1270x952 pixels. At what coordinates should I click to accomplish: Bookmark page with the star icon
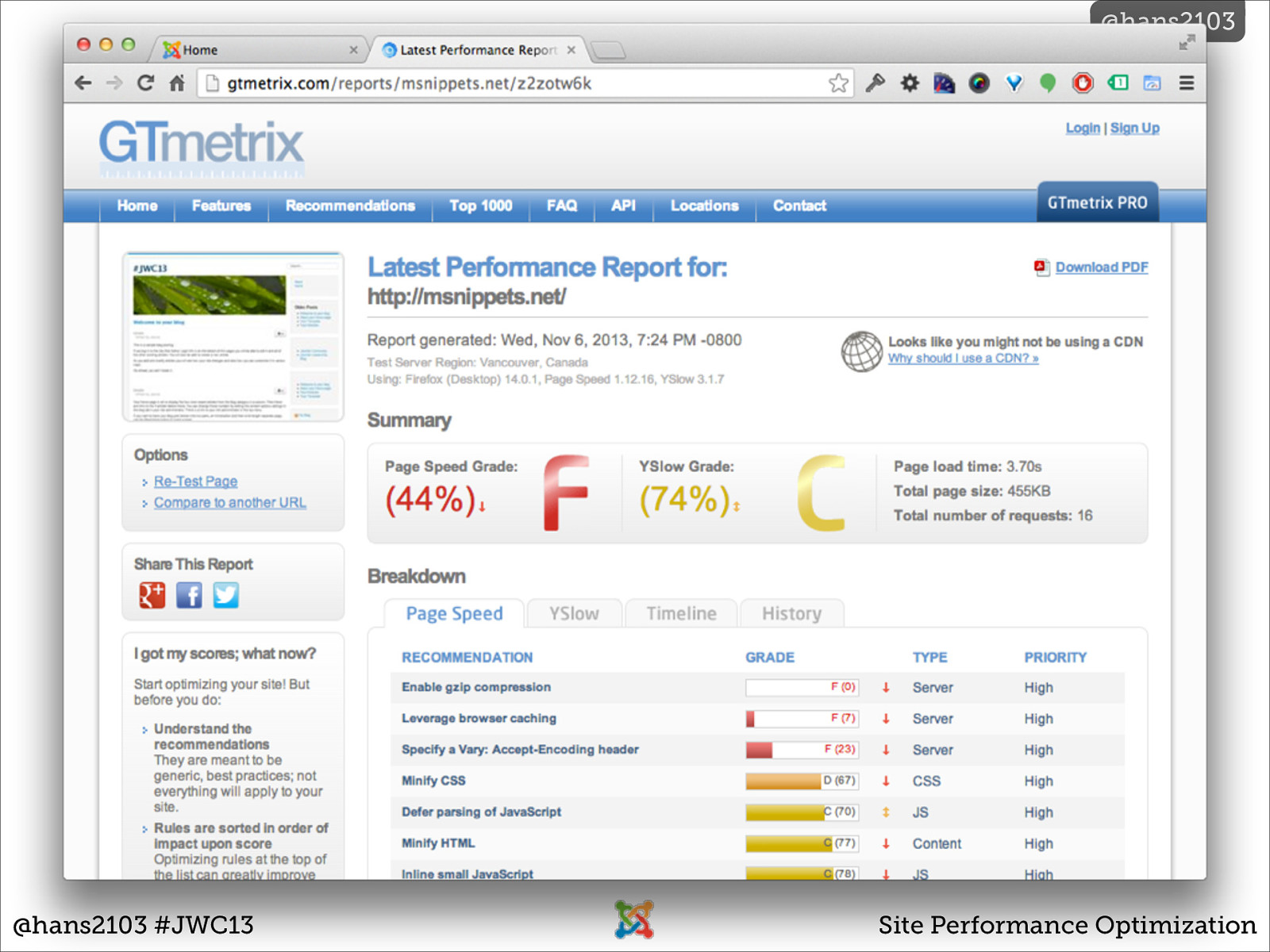tap(838, 83)
